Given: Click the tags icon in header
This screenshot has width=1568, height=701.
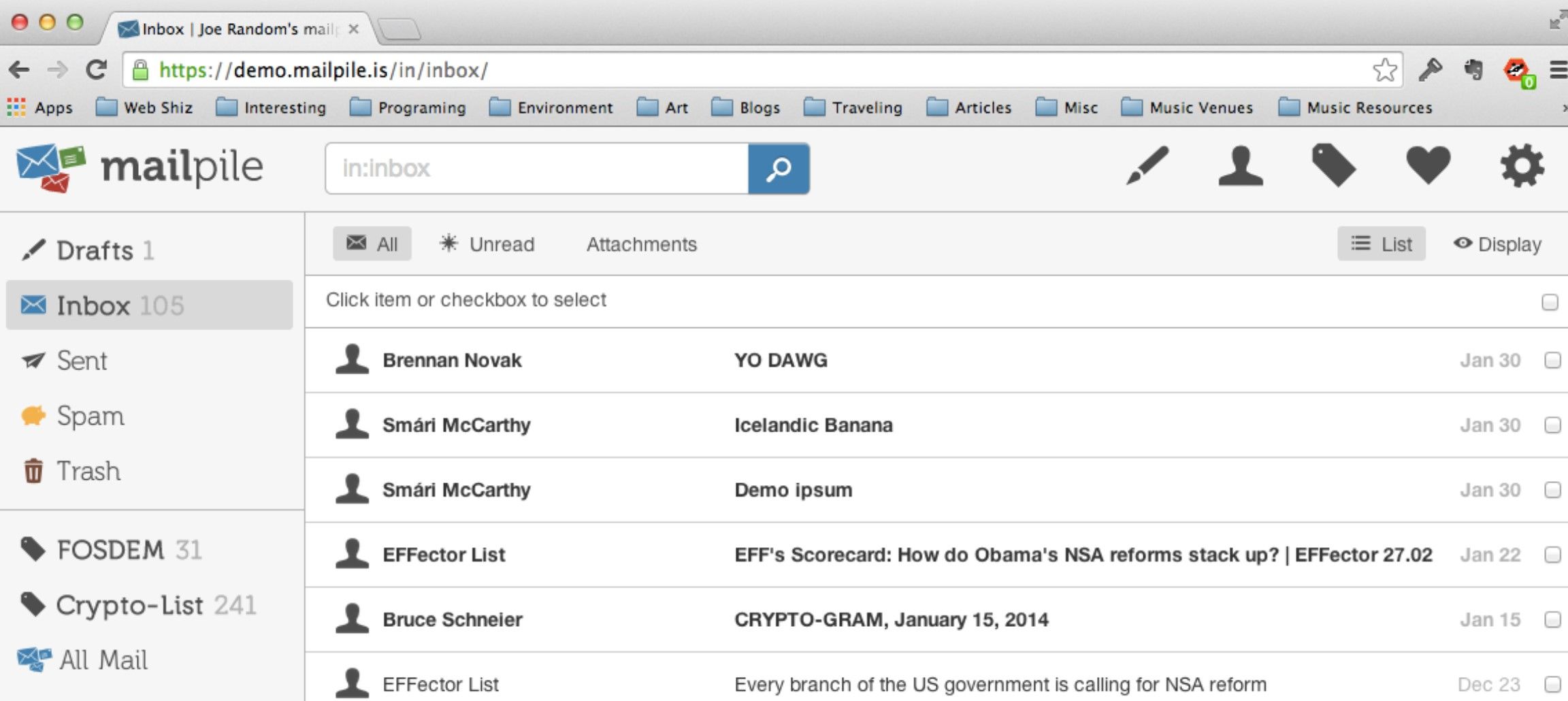Looking at the screenshot, I should pos(1333,165).
